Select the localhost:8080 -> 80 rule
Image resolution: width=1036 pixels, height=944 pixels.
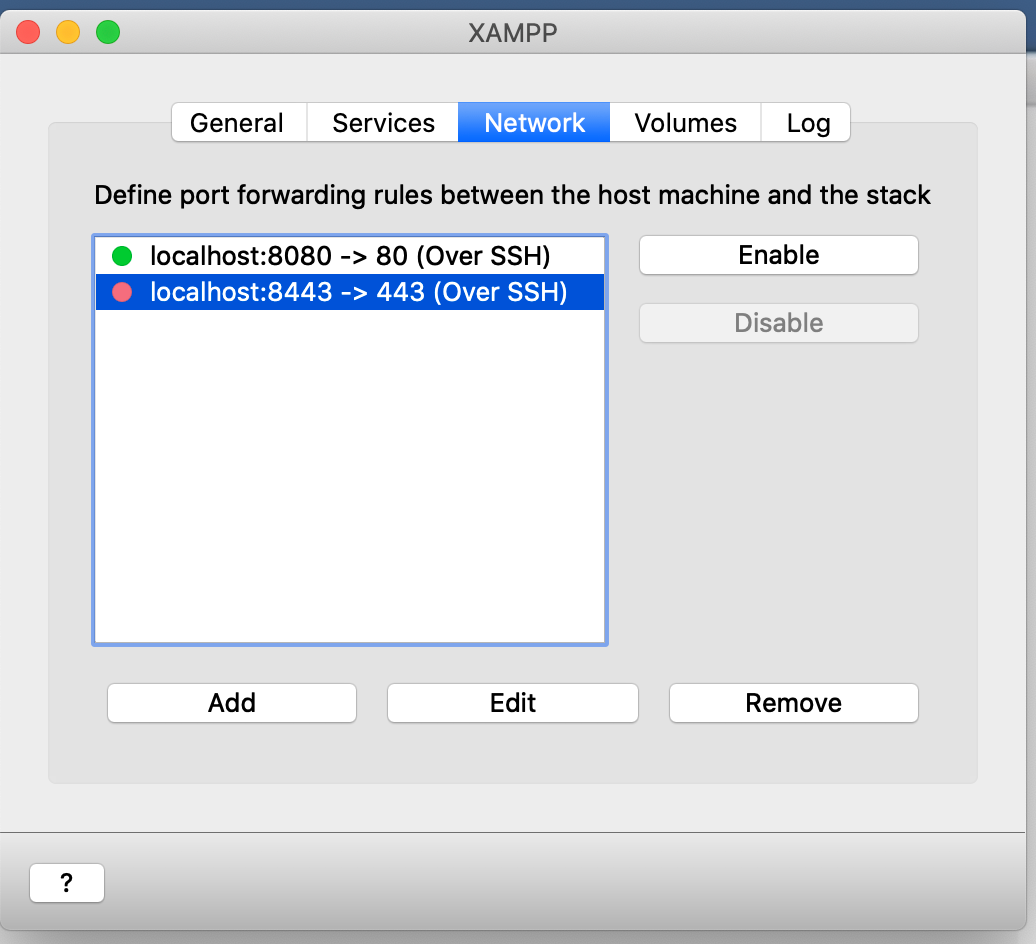pos(350,256)
